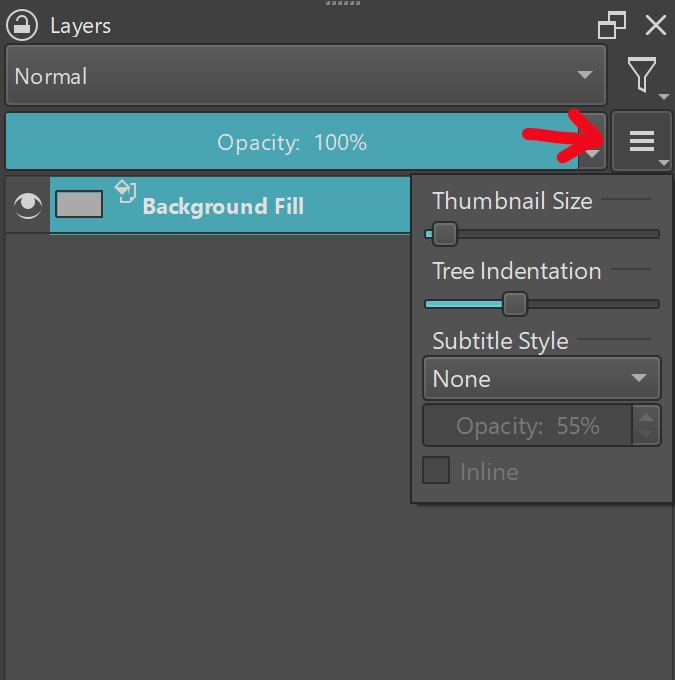Screen dimensions: 675x680
Task: Click the lock docker icon beside Layers title
Action: (x=22, y=25)
